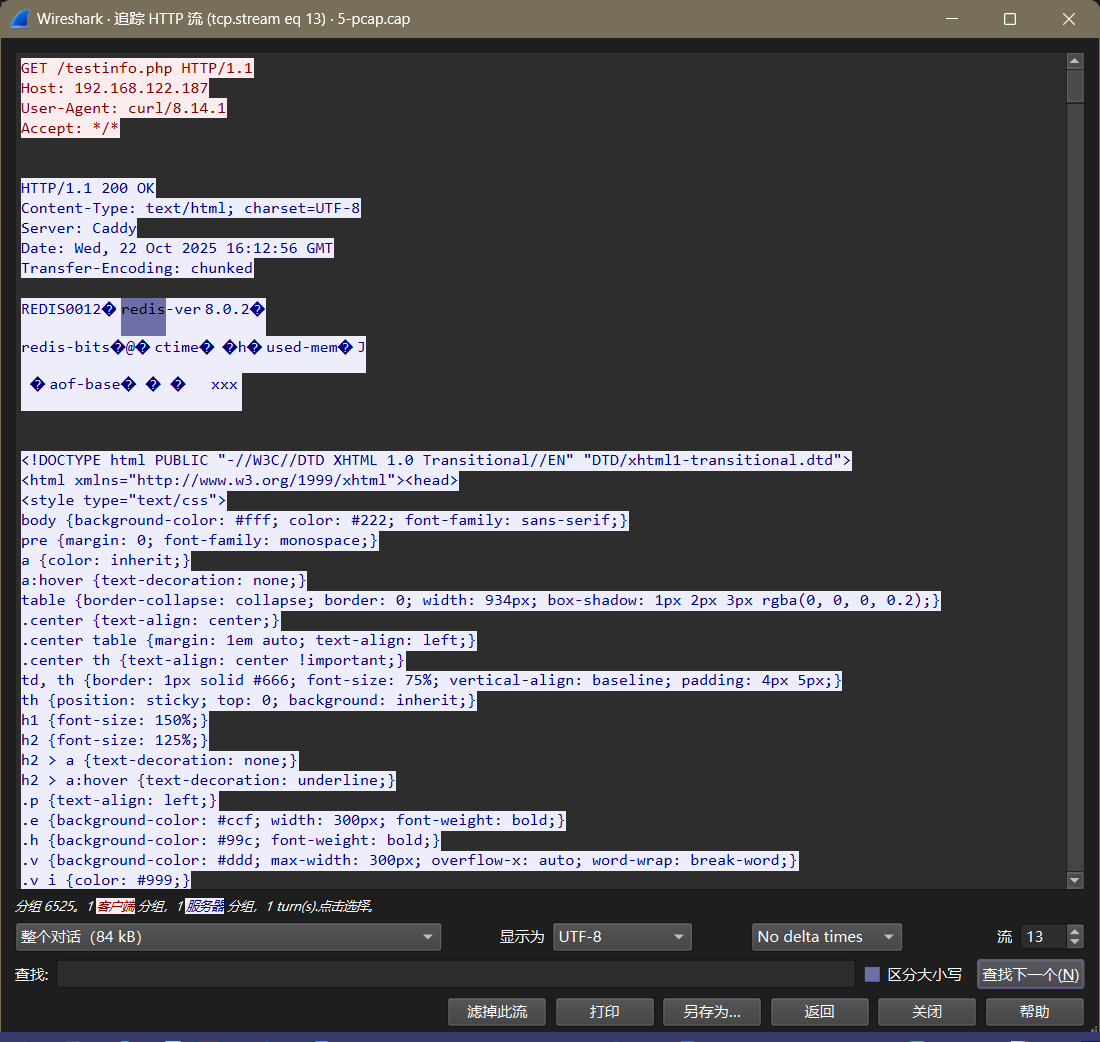Open the No delta times dropdown
1100x1042 pixels.
point(826,937)
